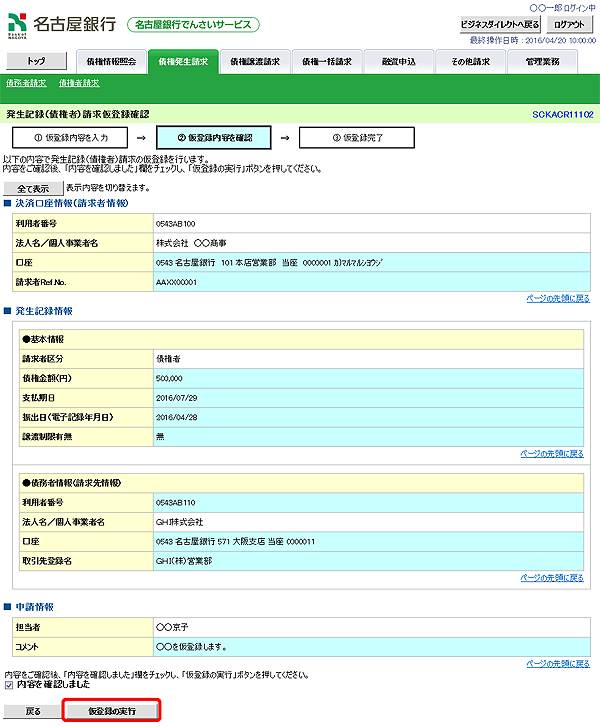The width and height of the screenshot is (600, 727).
Task: Click the 担当者 value ○○京子
Action: click(x=172, y=628)
